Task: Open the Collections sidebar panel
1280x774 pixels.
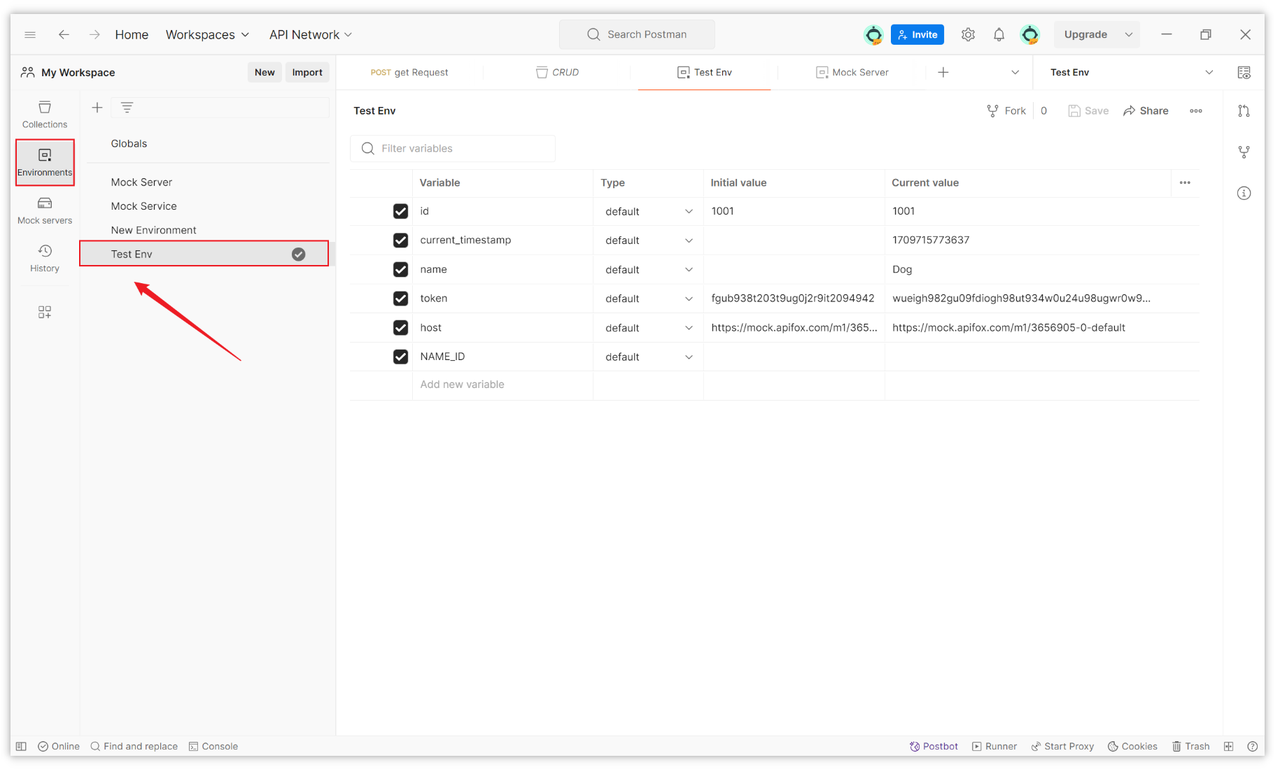Action: pyautogui.click(x=45, y=114)
